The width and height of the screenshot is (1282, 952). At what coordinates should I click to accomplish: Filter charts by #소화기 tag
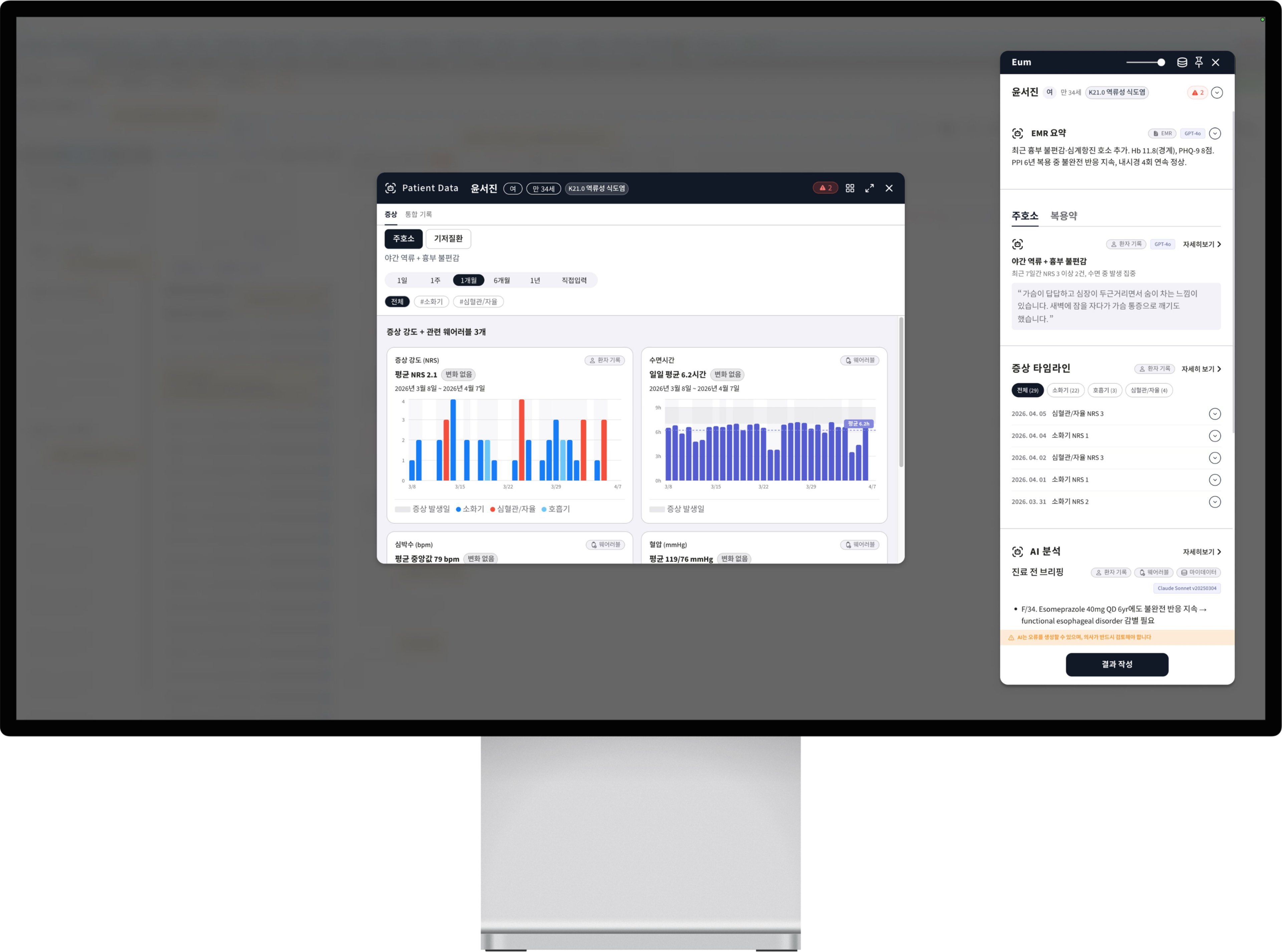[431, 302]
